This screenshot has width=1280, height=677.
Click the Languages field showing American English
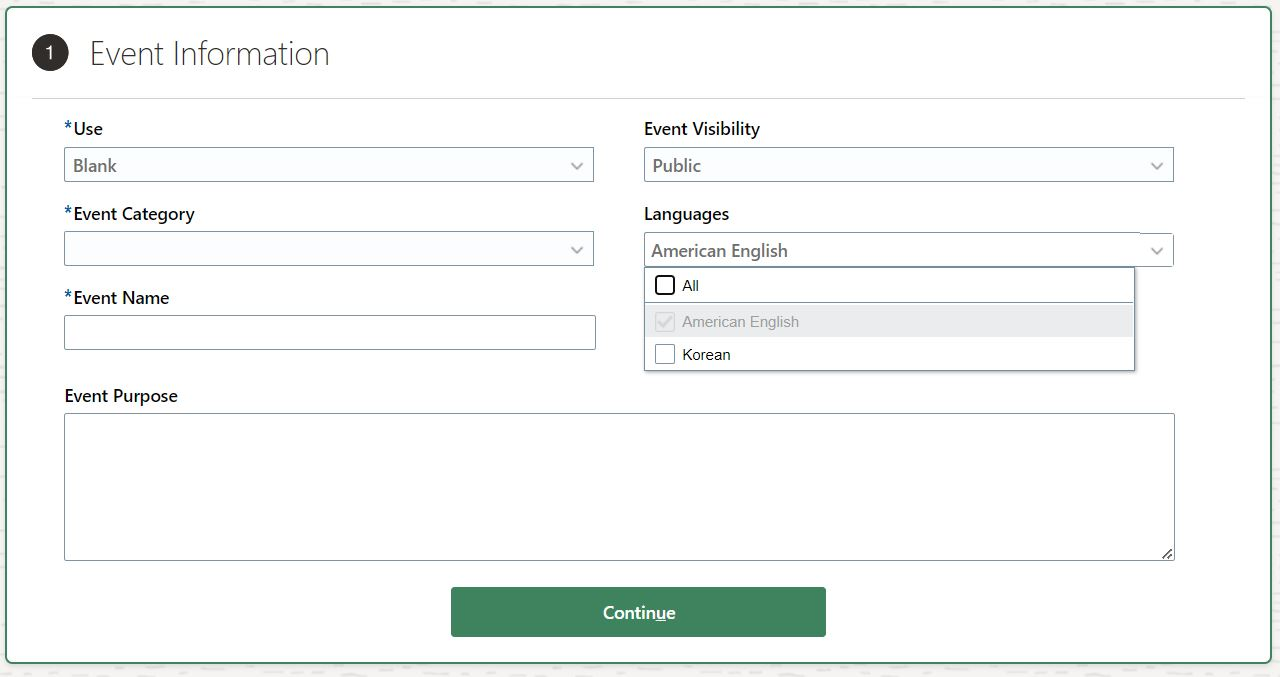[x=890, y=251]
